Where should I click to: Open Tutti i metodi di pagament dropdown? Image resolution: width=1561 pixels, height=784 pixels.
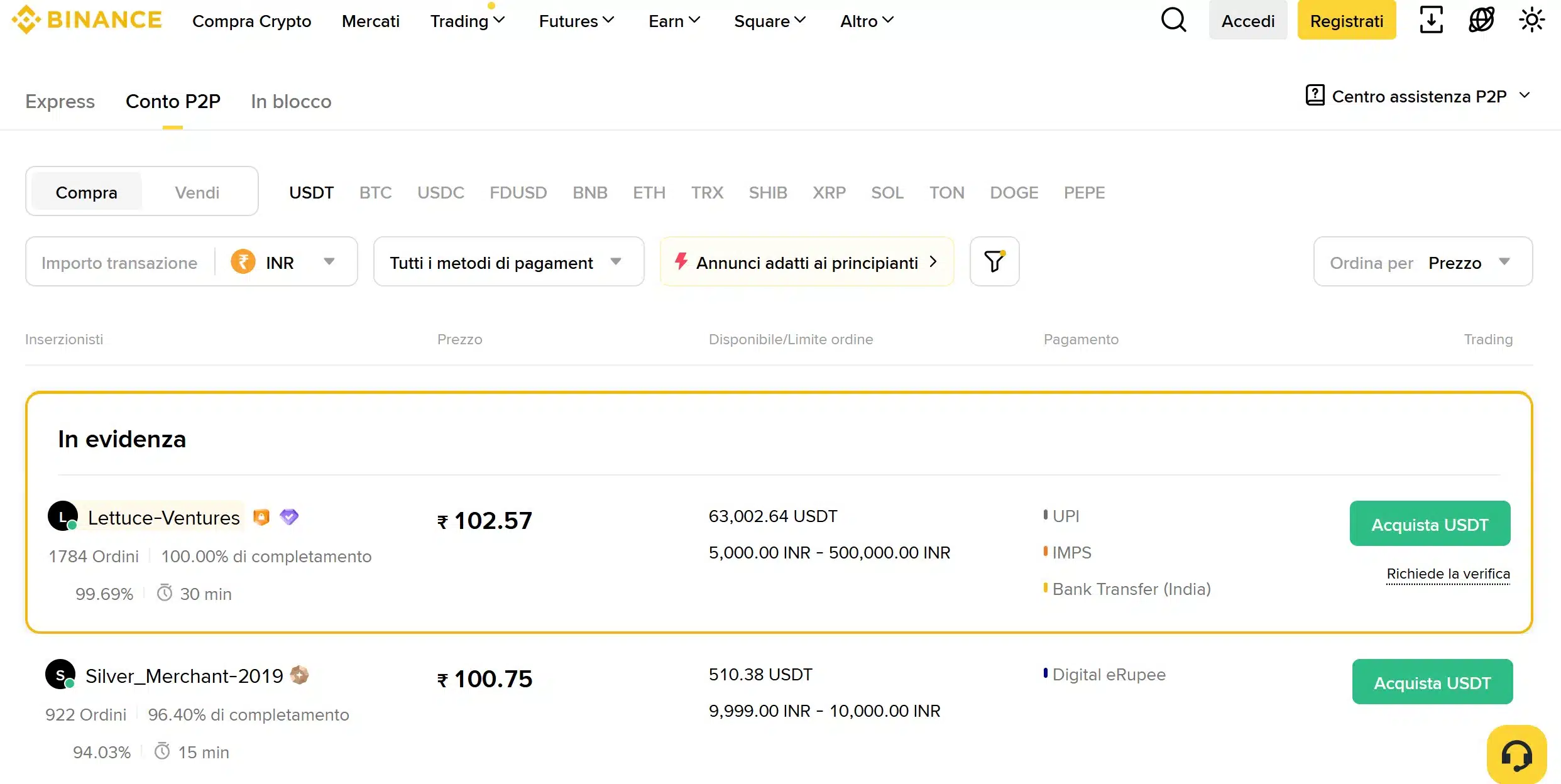508,261
